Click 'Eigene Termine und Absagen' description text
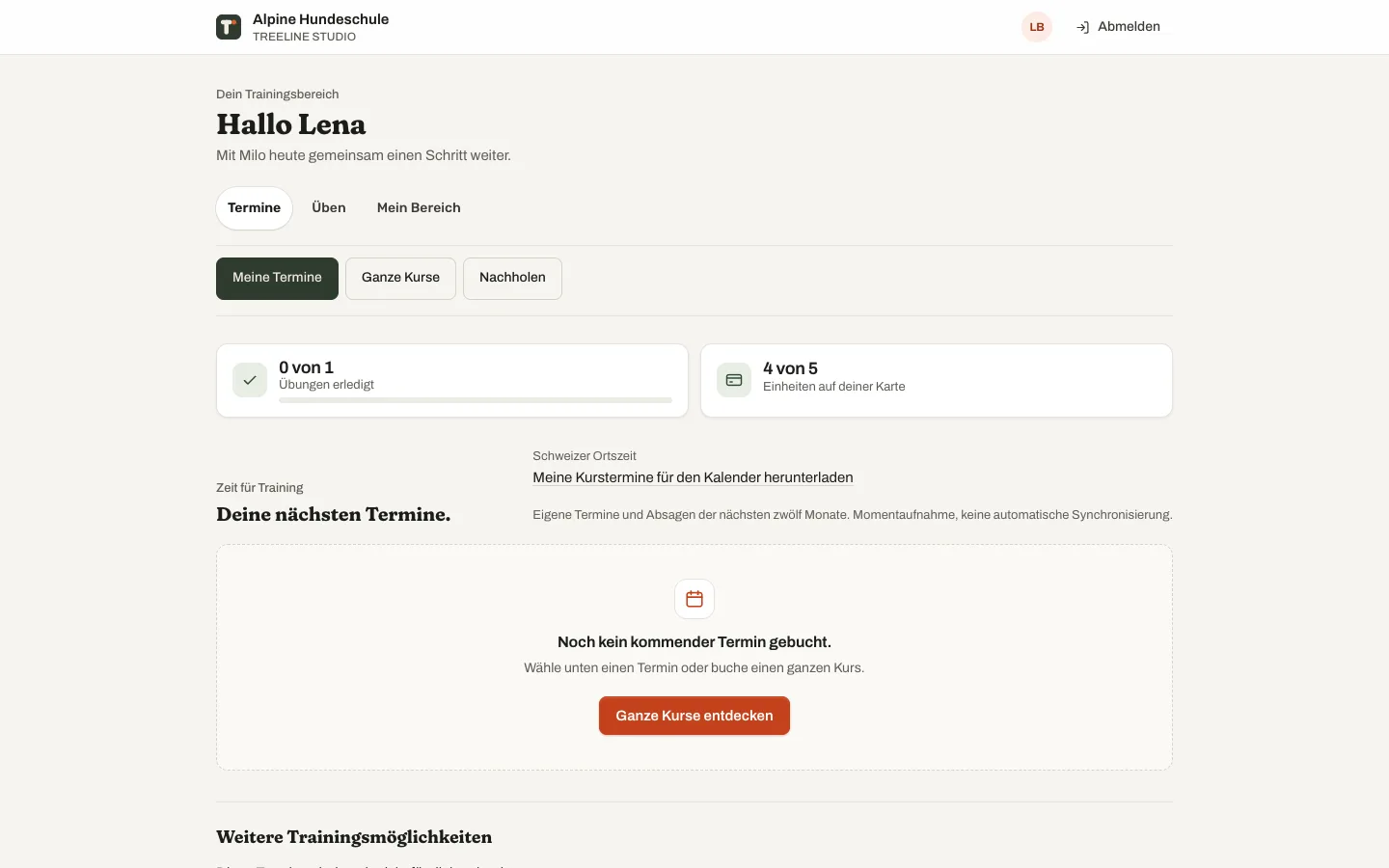The image size is (1389, 868). 853,515
